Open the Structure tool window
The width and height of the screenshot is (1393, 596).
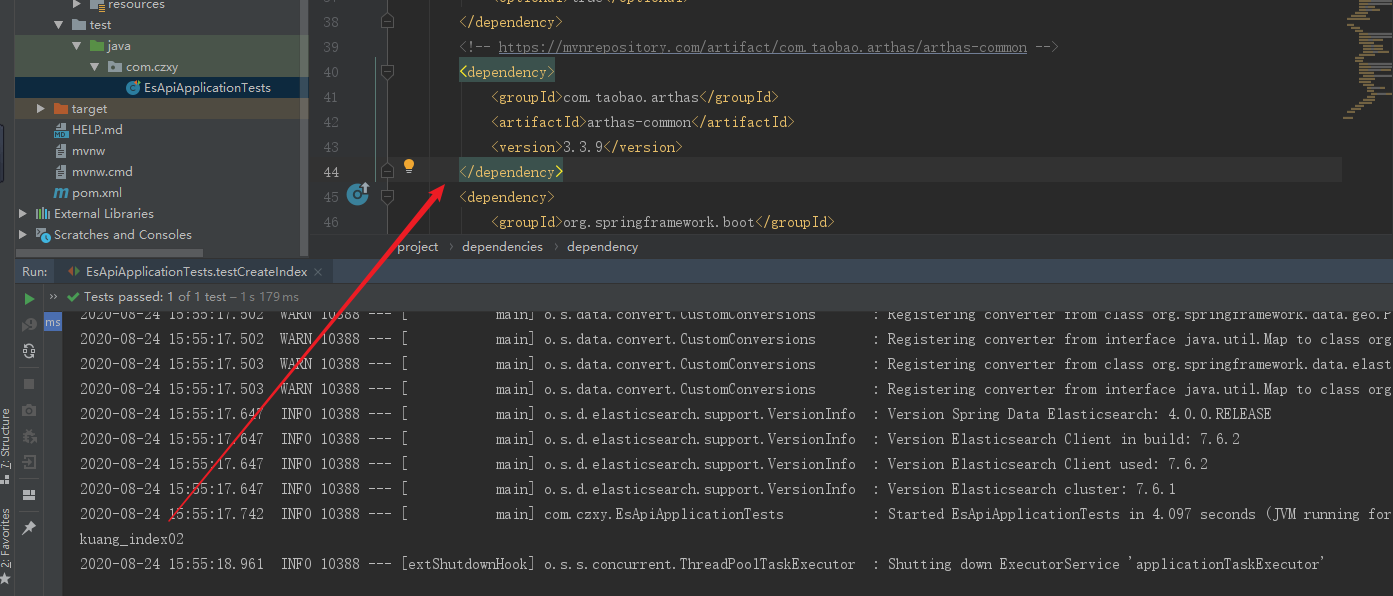click(x=8, y=439)
